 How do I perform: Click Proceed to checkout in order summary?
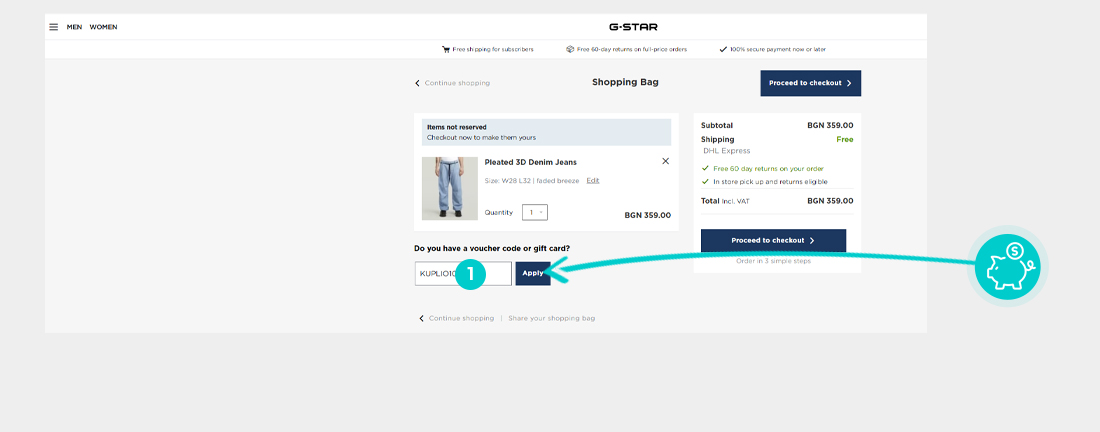773,241
